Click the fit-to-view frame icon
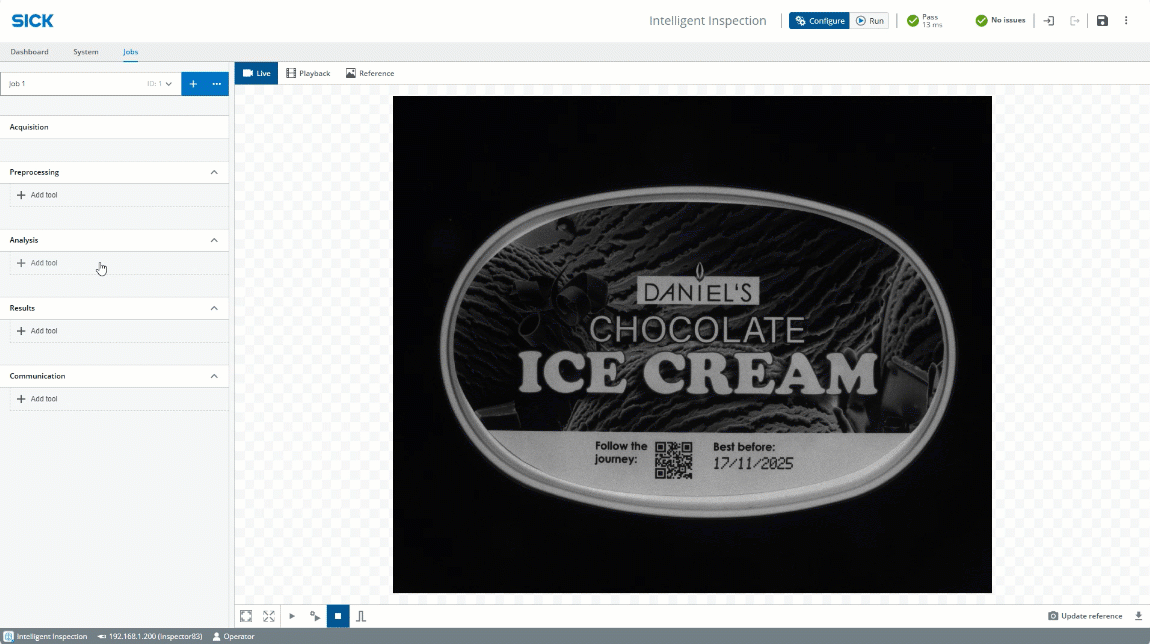Screen dimensions: 1150x644 pyautogui.click(x=246, y=616)
